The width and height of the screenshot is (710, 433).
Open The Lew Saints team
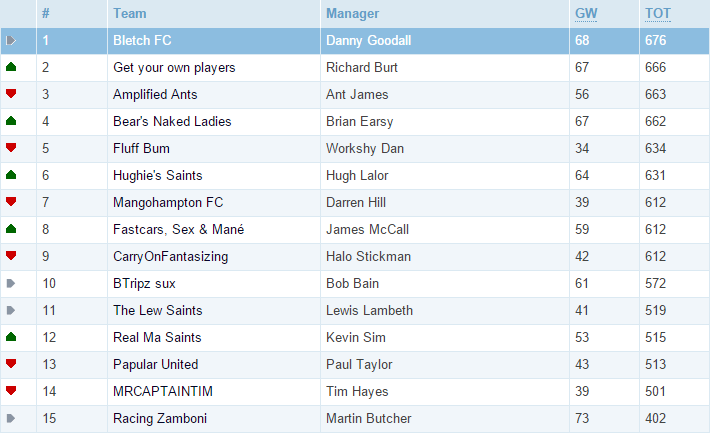pos(158,310)
